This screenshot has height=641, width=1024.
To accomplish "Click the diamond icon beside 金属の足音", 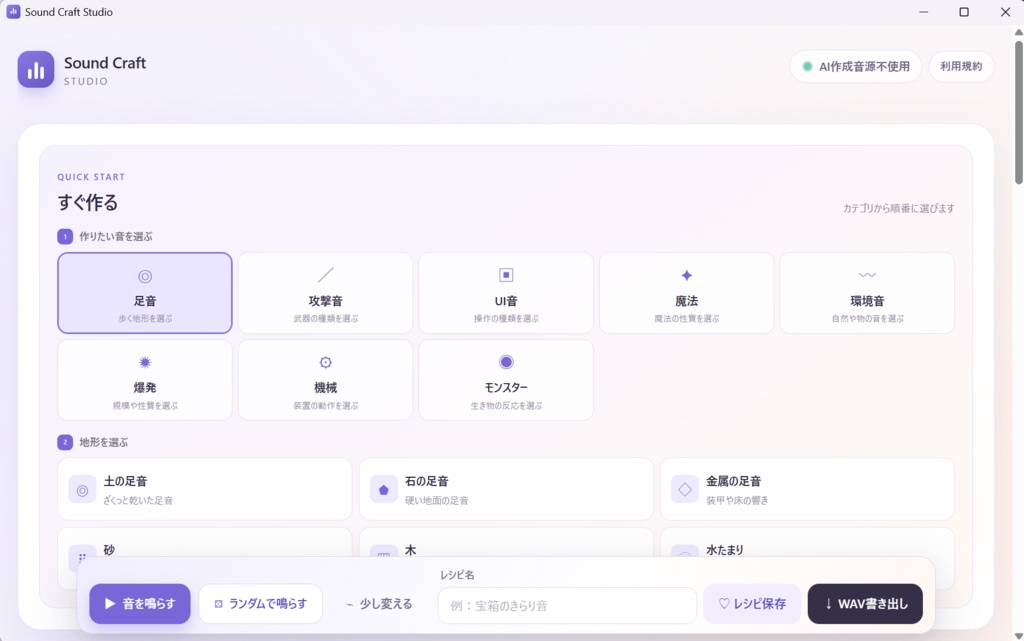I will click(x=685, y=490).
